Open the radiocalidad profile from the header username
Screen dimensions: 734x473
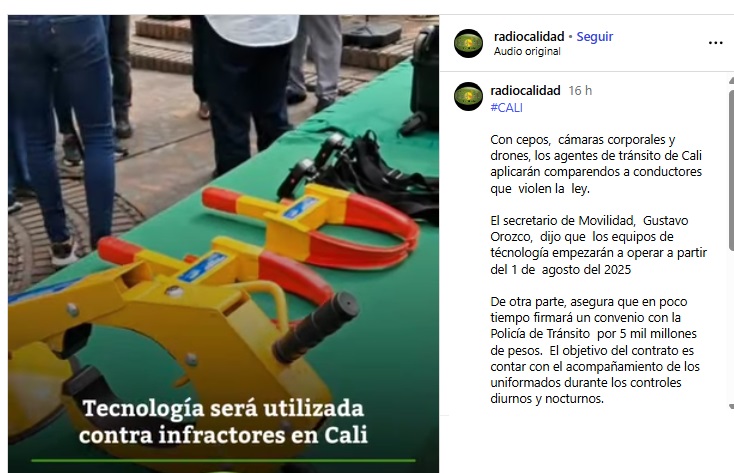click(529, 37)
